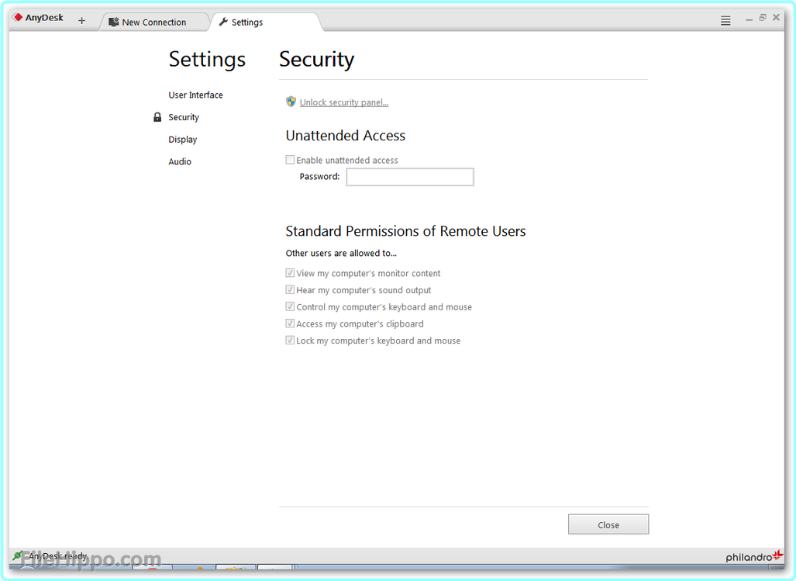The height and width of the screenshot is (581, 796).
Task: Click the green connection status icon
Action: point(18,556)
